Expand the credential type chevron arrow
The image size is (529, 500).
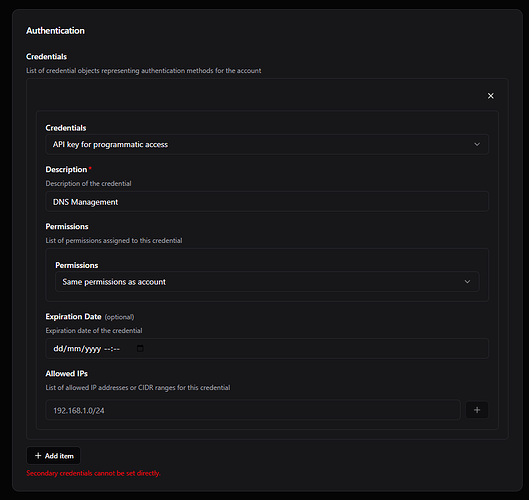477,144
